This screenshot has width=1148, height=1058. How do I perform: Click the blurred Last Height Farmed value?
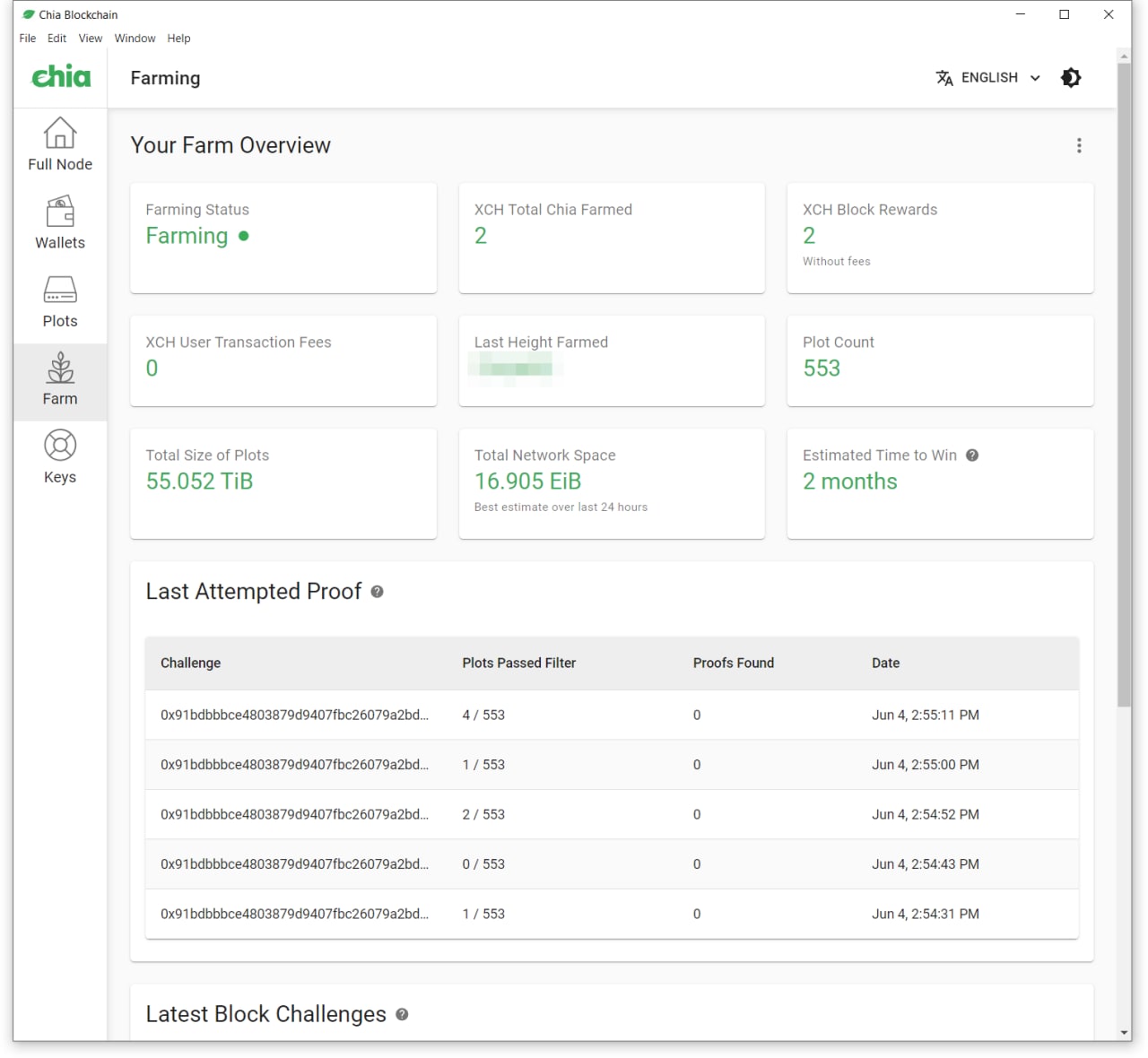(516, 369)
